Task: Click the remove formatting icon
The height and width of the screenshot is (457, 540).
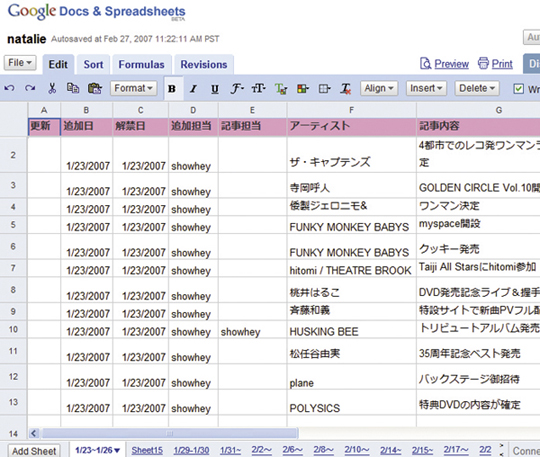Action: pos(345,89)
